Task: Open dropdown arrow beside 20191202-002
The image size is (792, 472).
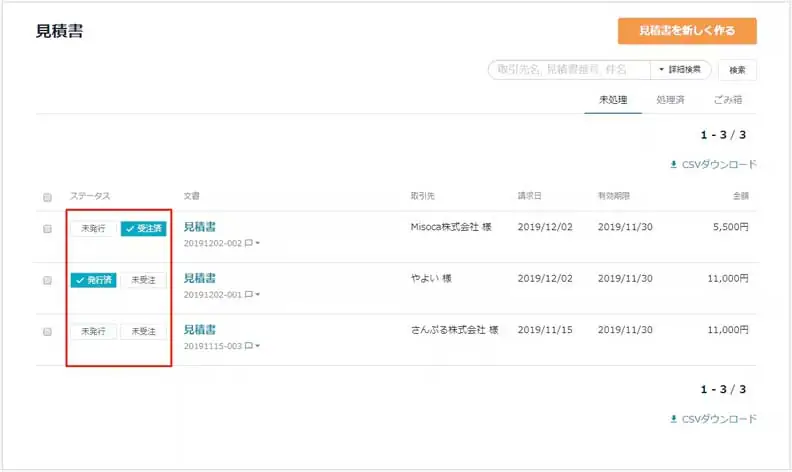Action: click(x=258, y=243)
